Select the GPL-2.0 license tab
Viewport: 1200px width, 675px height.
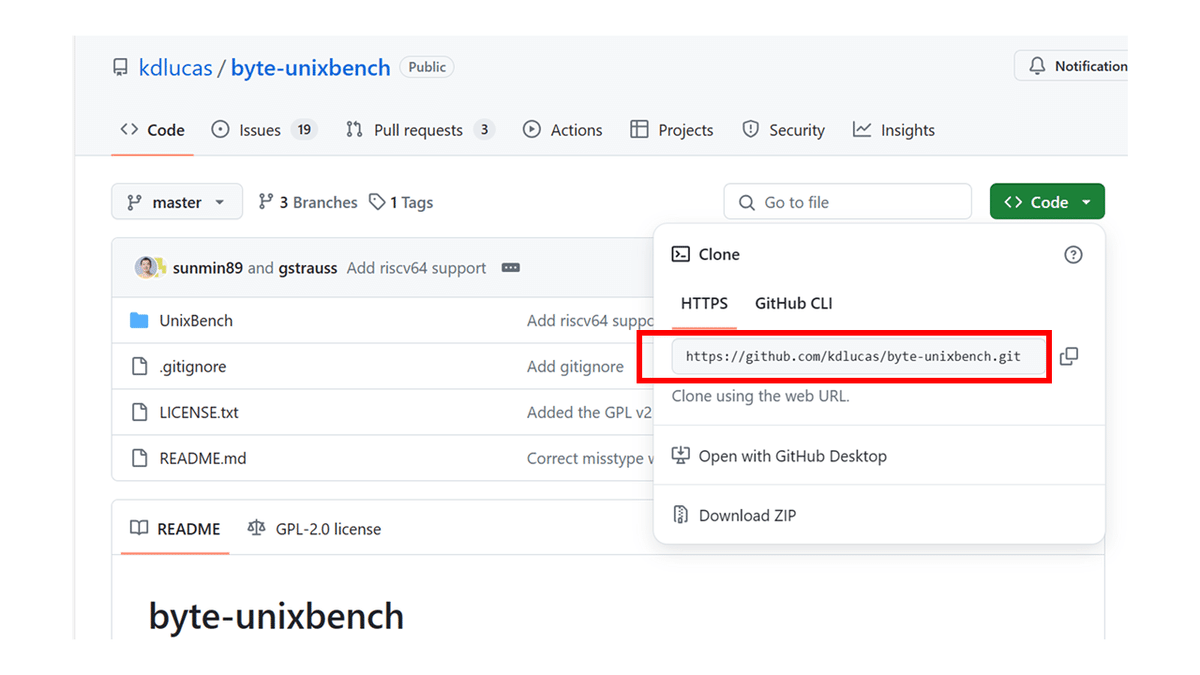tap(314, 529)
